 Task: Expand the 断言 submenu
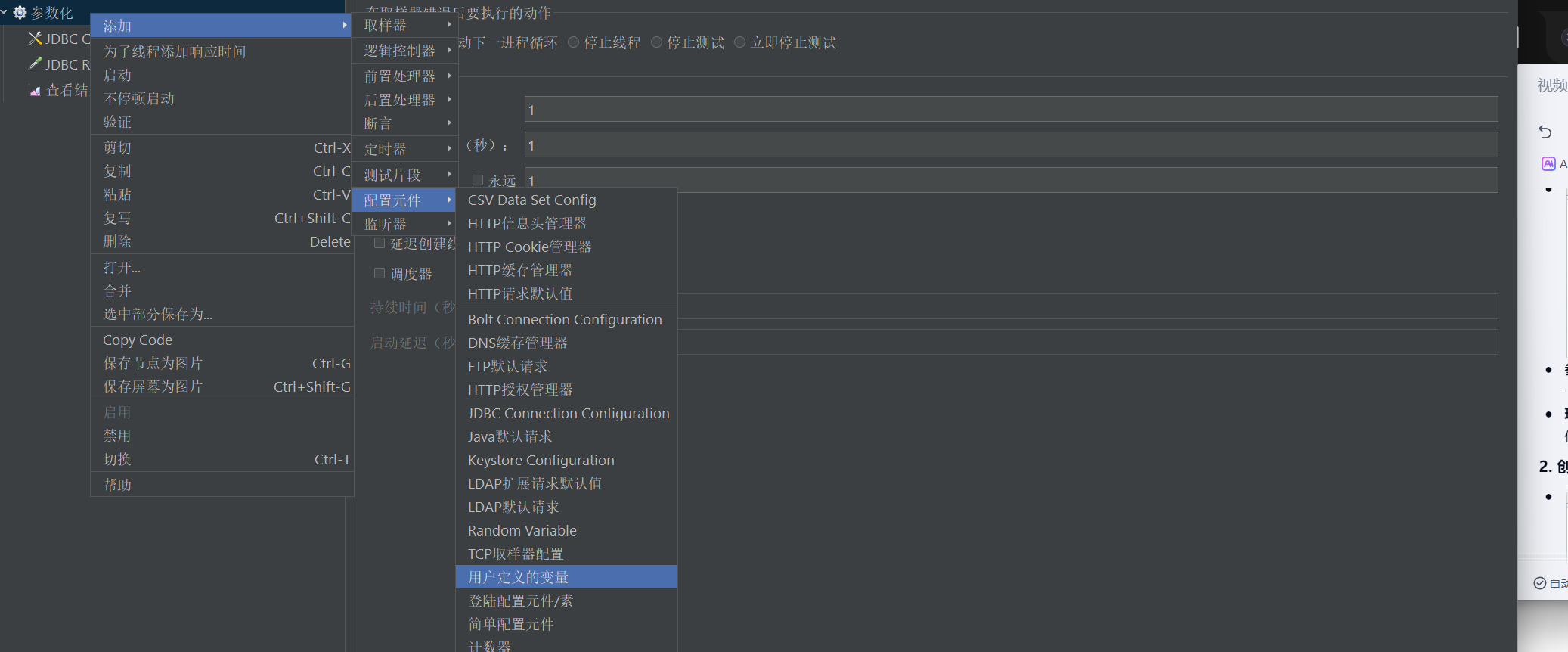[405, 123]
